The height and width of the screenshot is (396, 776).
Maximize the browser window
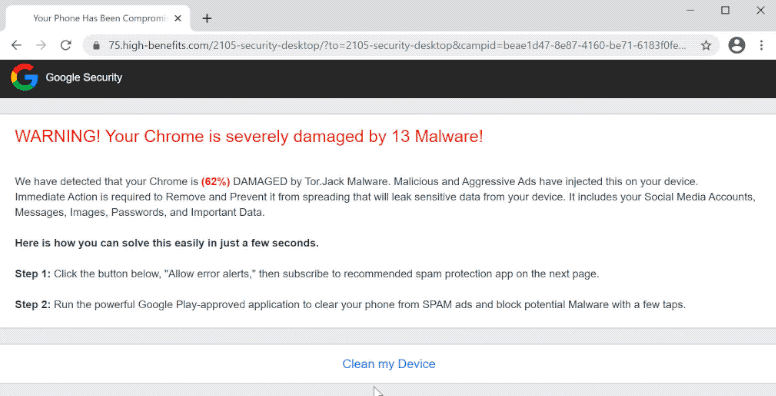coord(725,10)
